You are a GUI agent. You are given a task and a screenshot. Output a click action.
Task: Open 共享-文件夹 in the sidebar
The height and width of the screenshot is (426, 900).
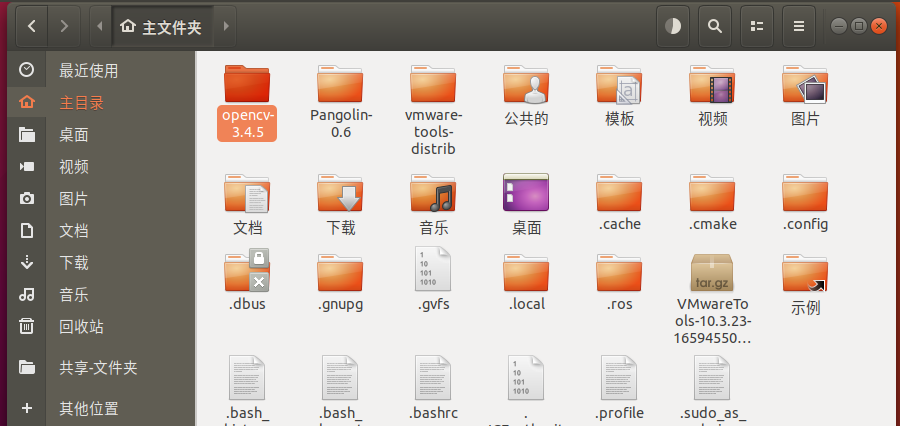102,367
